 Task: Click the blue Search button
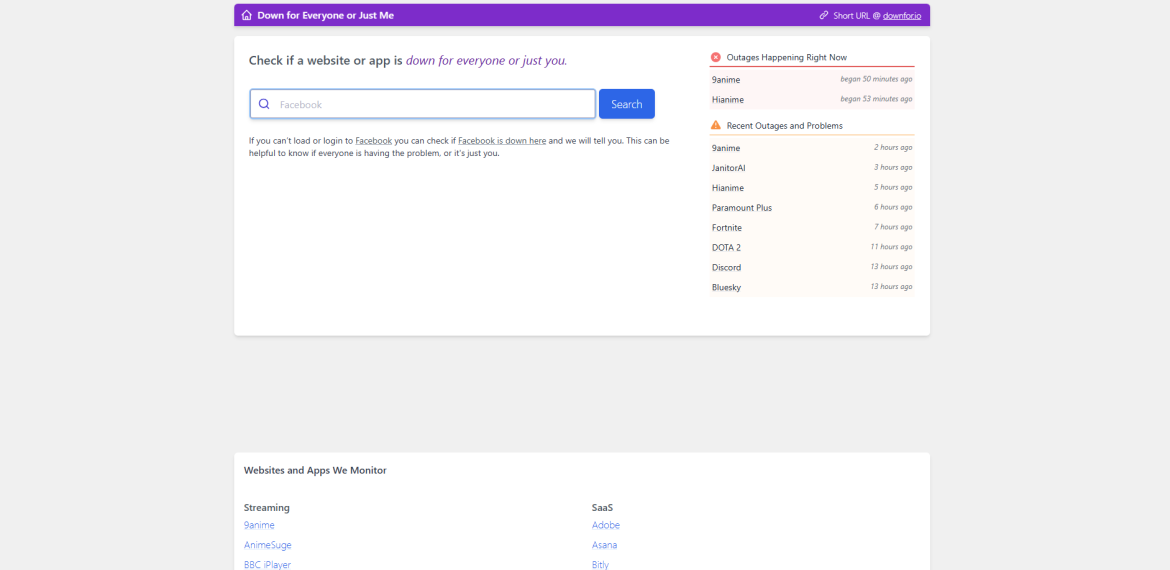[x=627, y=104]
